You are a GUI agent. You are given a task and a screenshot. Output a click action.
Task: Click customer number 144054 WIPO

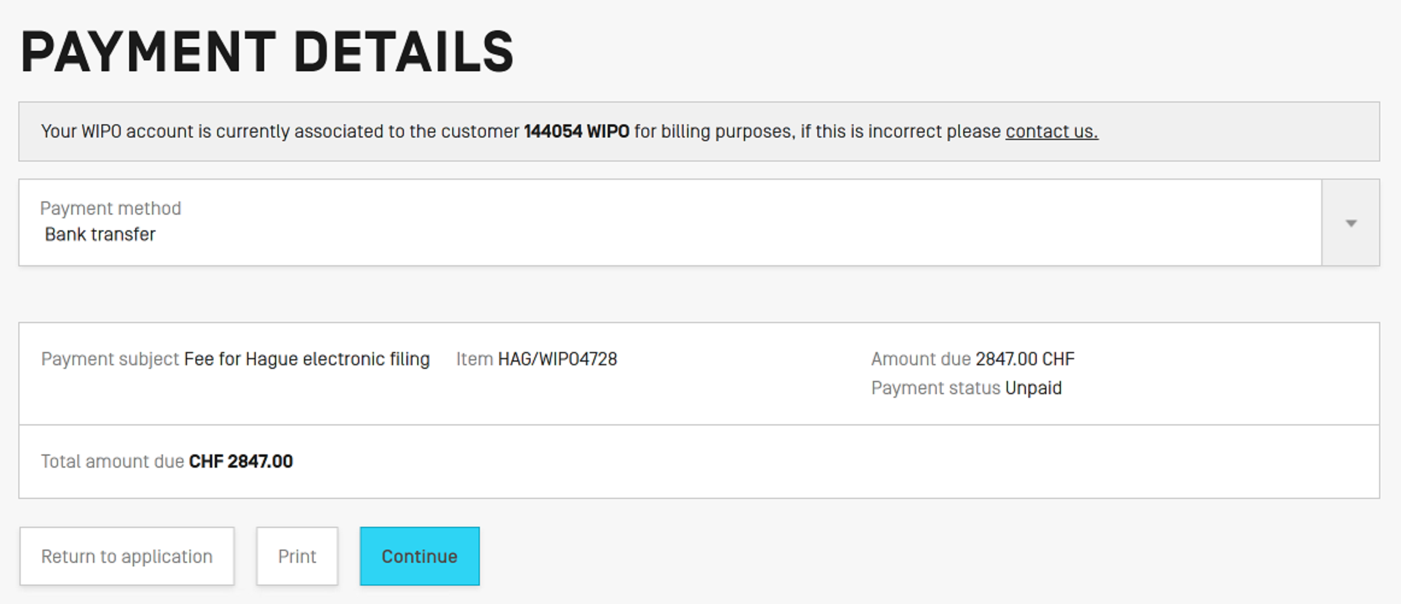coord(576,131)
